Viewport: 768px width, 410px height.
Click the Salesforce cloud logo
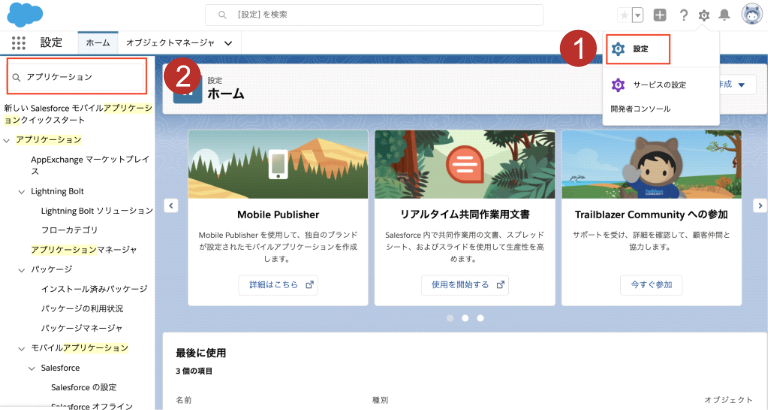(x=24, y=15)
